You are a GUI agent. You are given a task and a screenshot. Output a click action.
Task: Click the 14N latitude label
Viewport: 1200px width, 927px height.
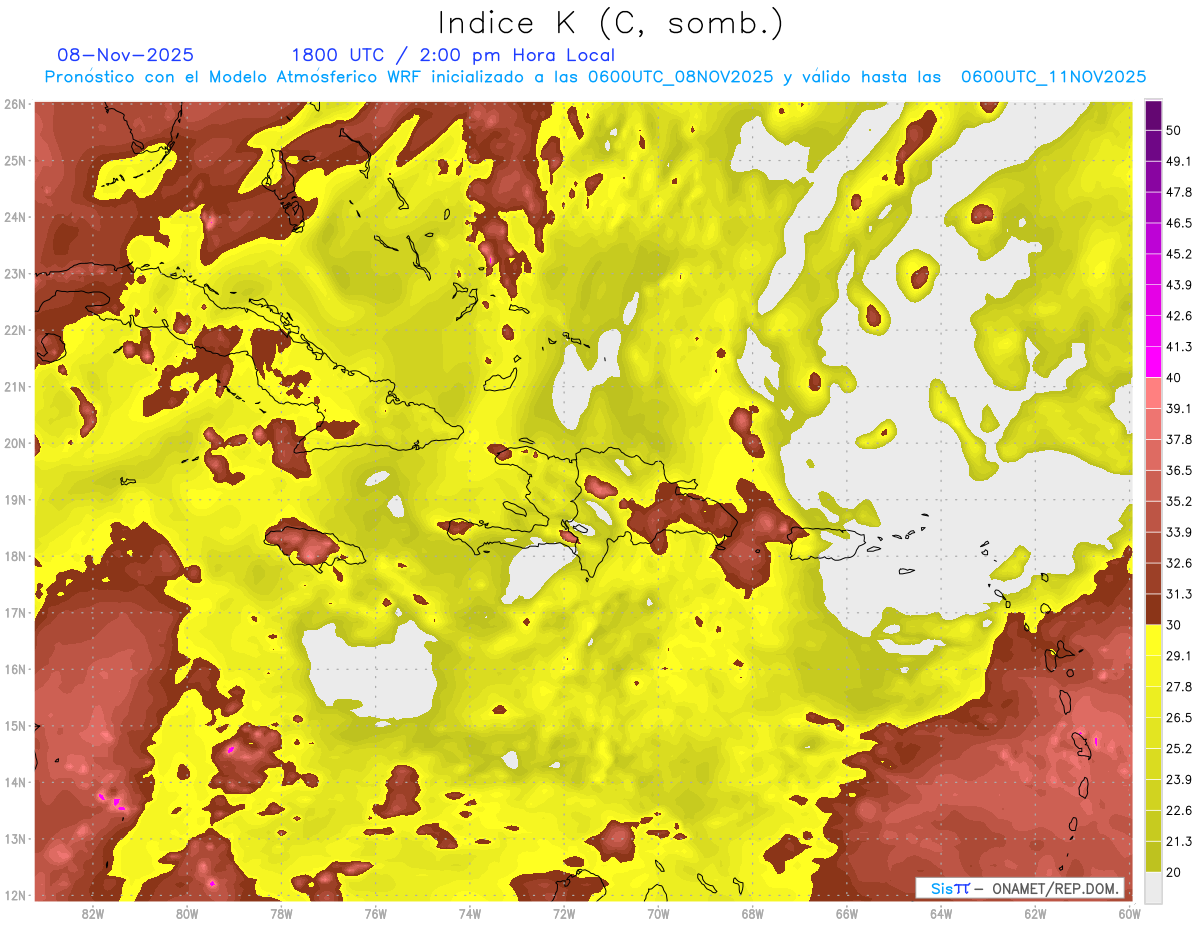15,782
